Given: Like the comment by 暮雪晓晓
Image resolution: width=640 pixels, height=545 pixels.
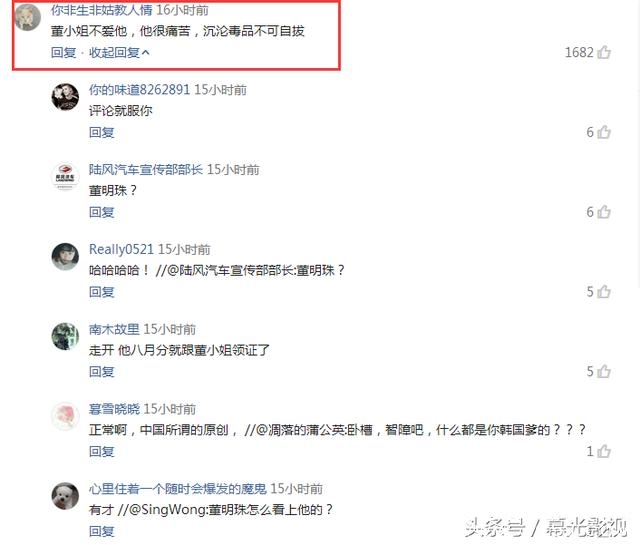Looking at the screenshot, I should coord(604,451).
